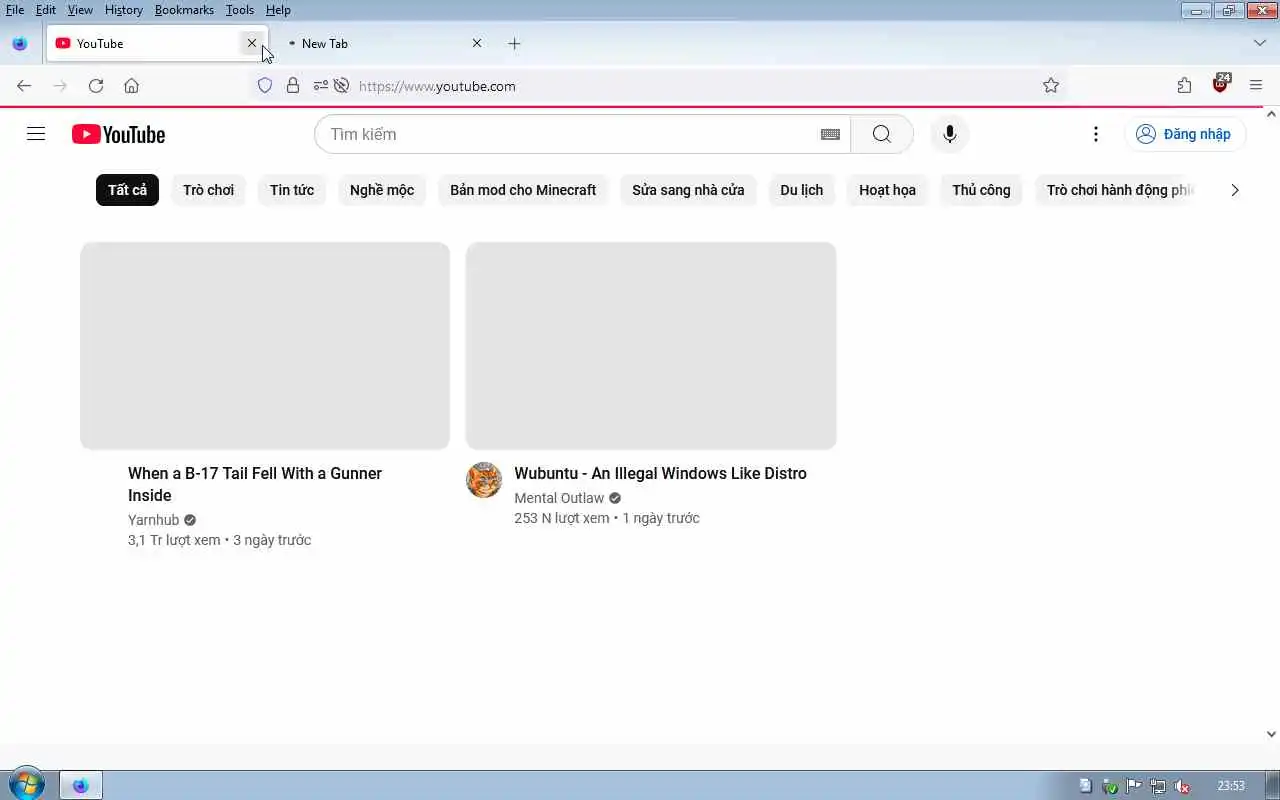This screenshot has height=800, width=1280.
Task: Click the page scrollbar down arrow
Action: tap(1272, 734)
